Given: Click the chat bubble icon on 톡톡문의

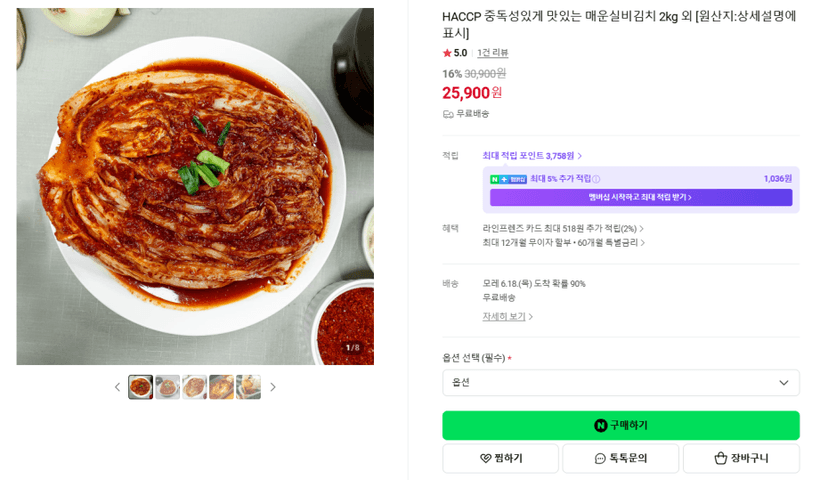Looking at the screenshot, I should coord(600,458).
